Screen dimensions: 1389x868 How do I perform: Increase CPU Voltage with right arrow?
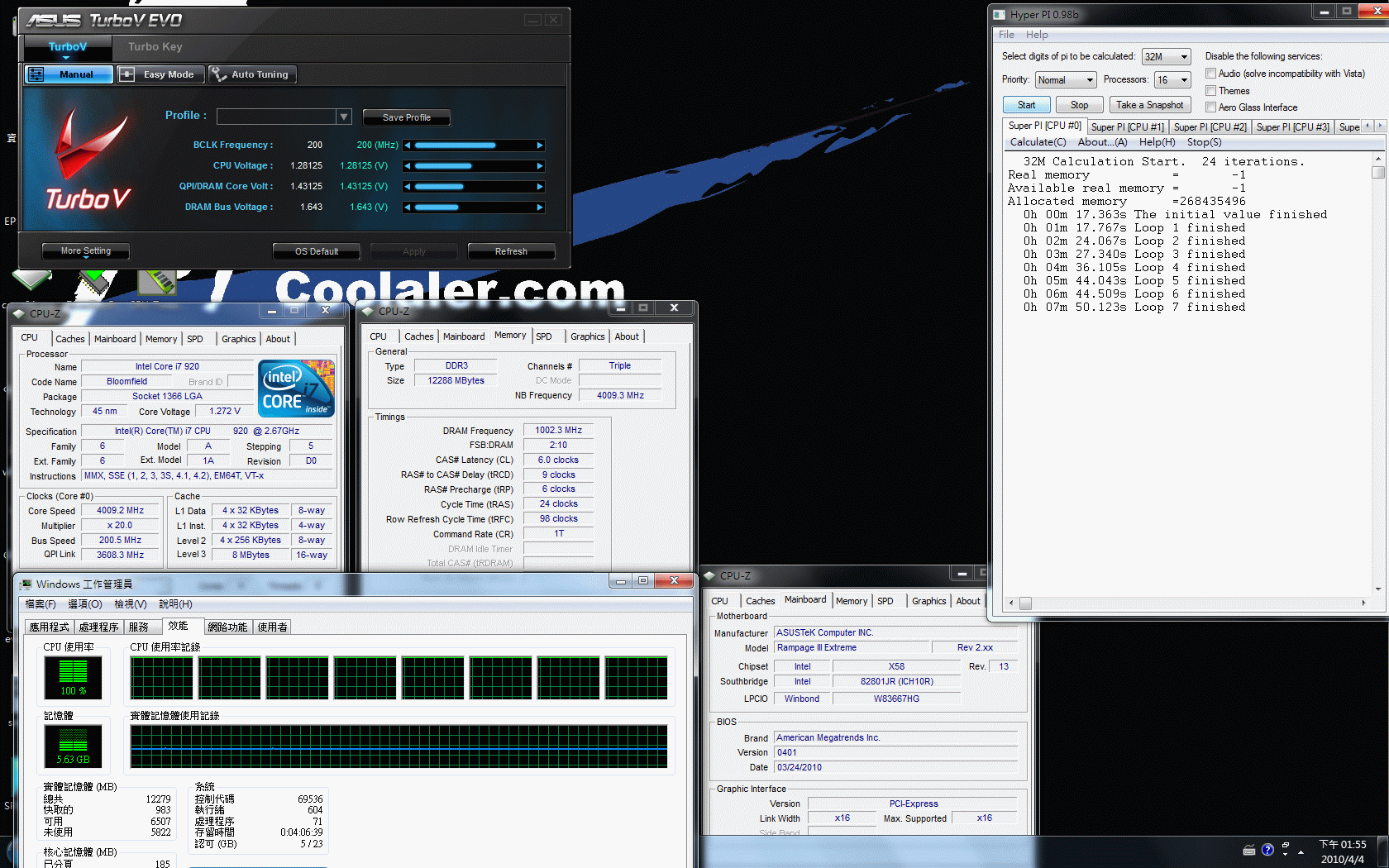click(x=540, y=166)
